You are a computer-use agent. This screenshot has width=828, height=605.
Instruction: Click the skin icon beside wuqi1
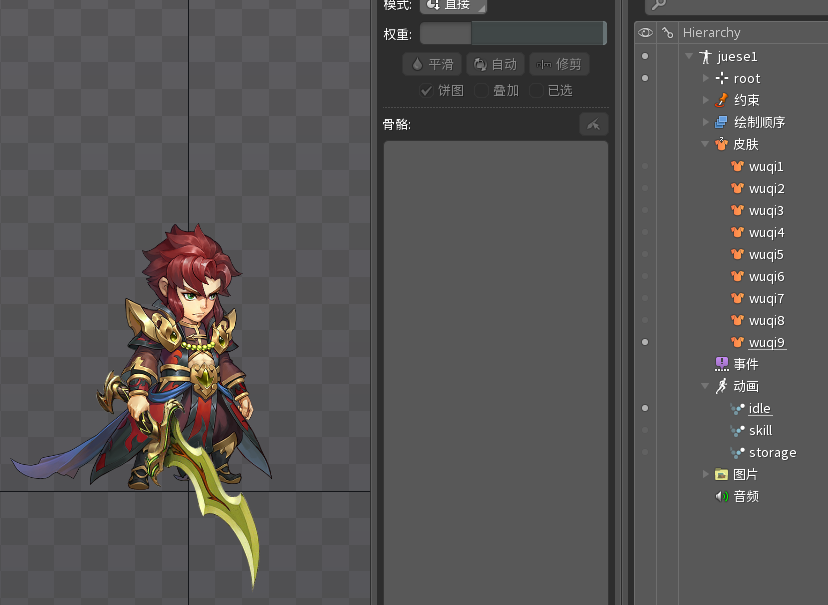pyautogui.click(x=738, y=166)
